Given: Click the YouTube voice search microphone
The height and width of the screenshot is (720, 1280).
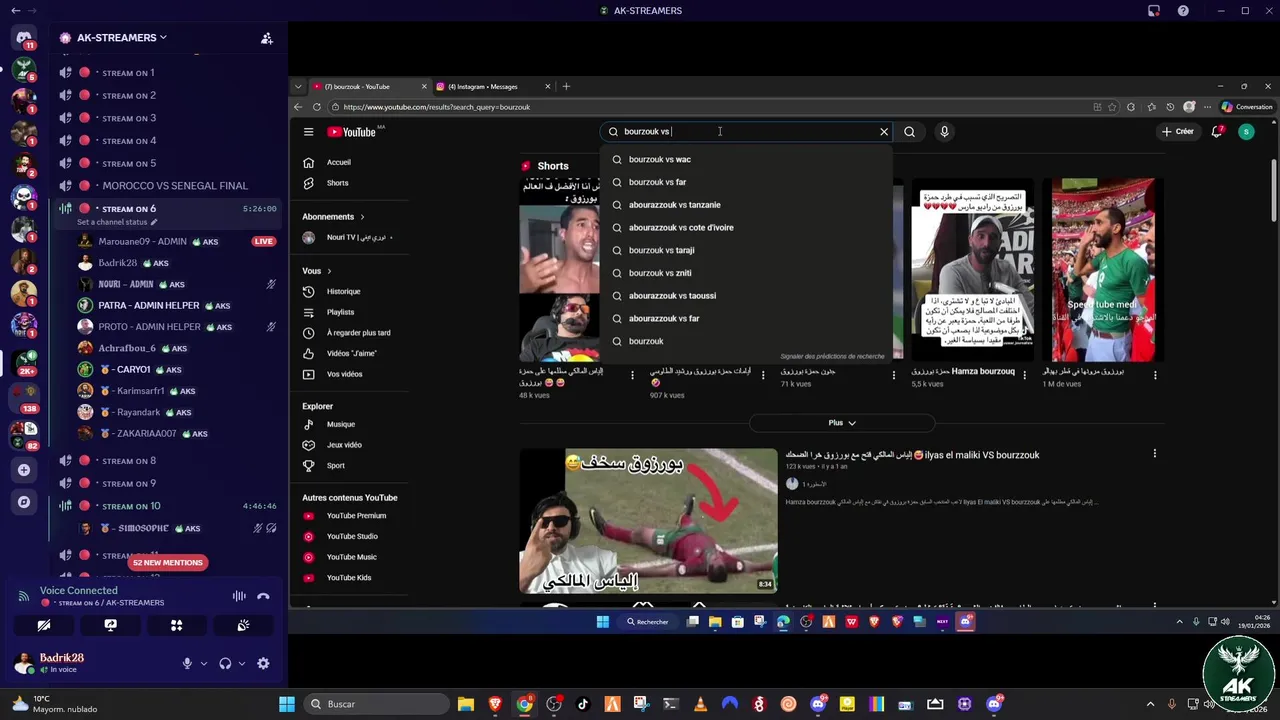Looking at the screenshot, I should pos(944,132).
